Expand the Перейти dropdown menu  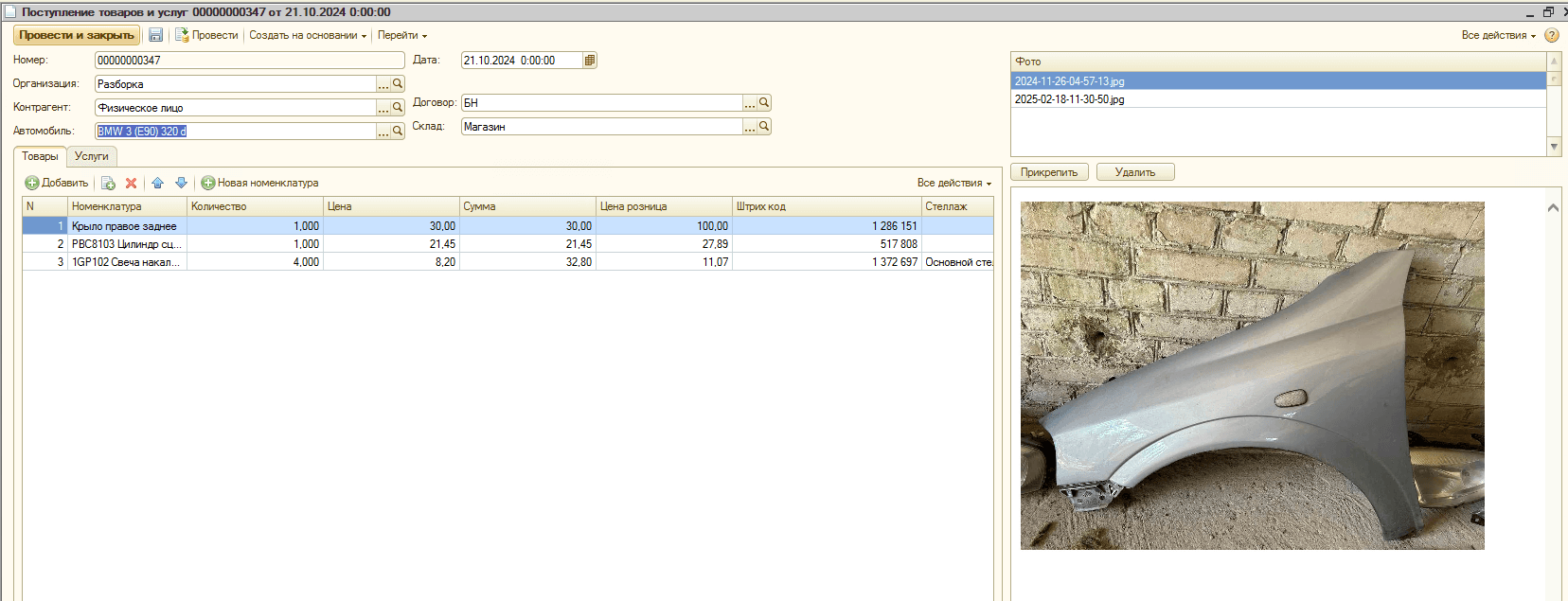coord(402,35)
